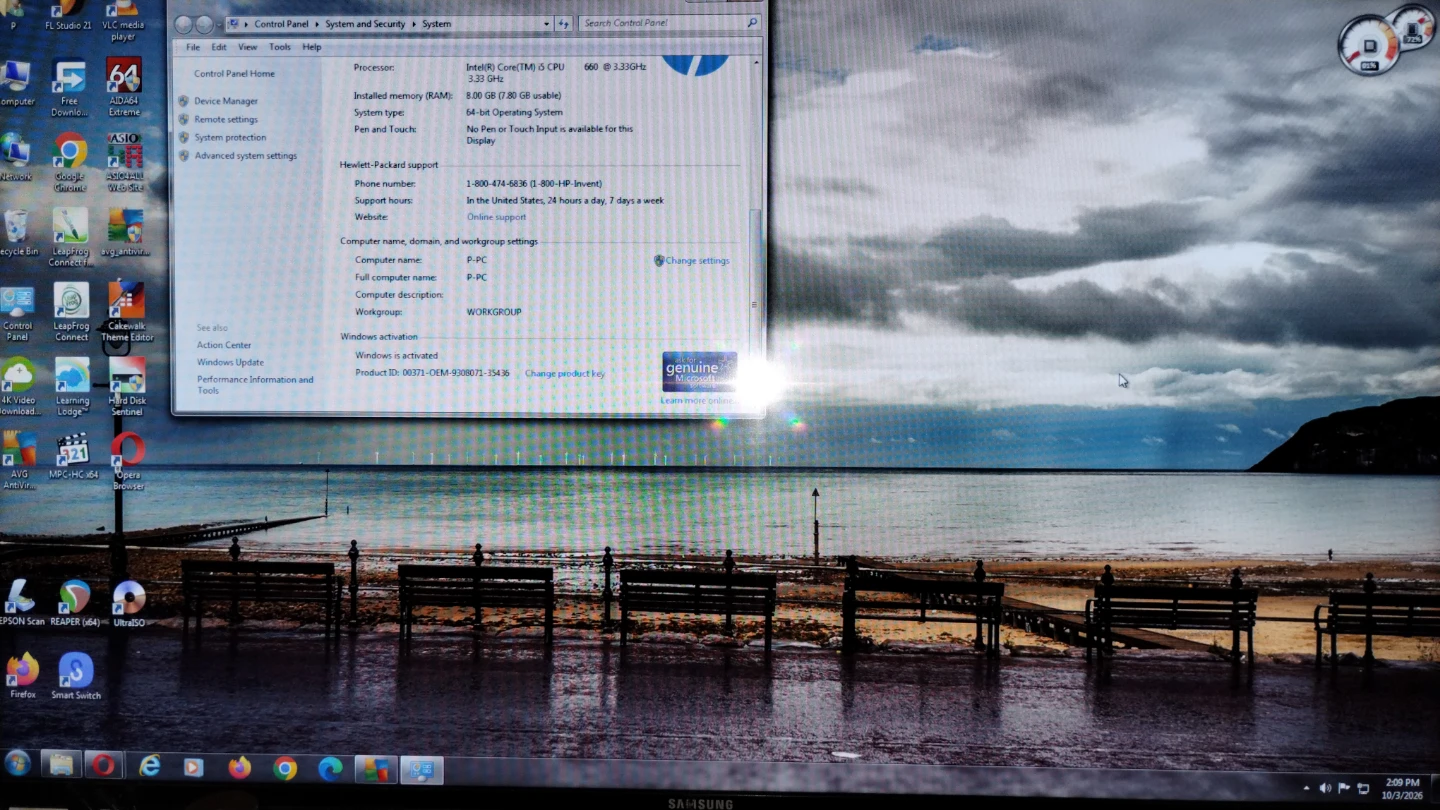
Task: Open the File menu
Action: 193,47
